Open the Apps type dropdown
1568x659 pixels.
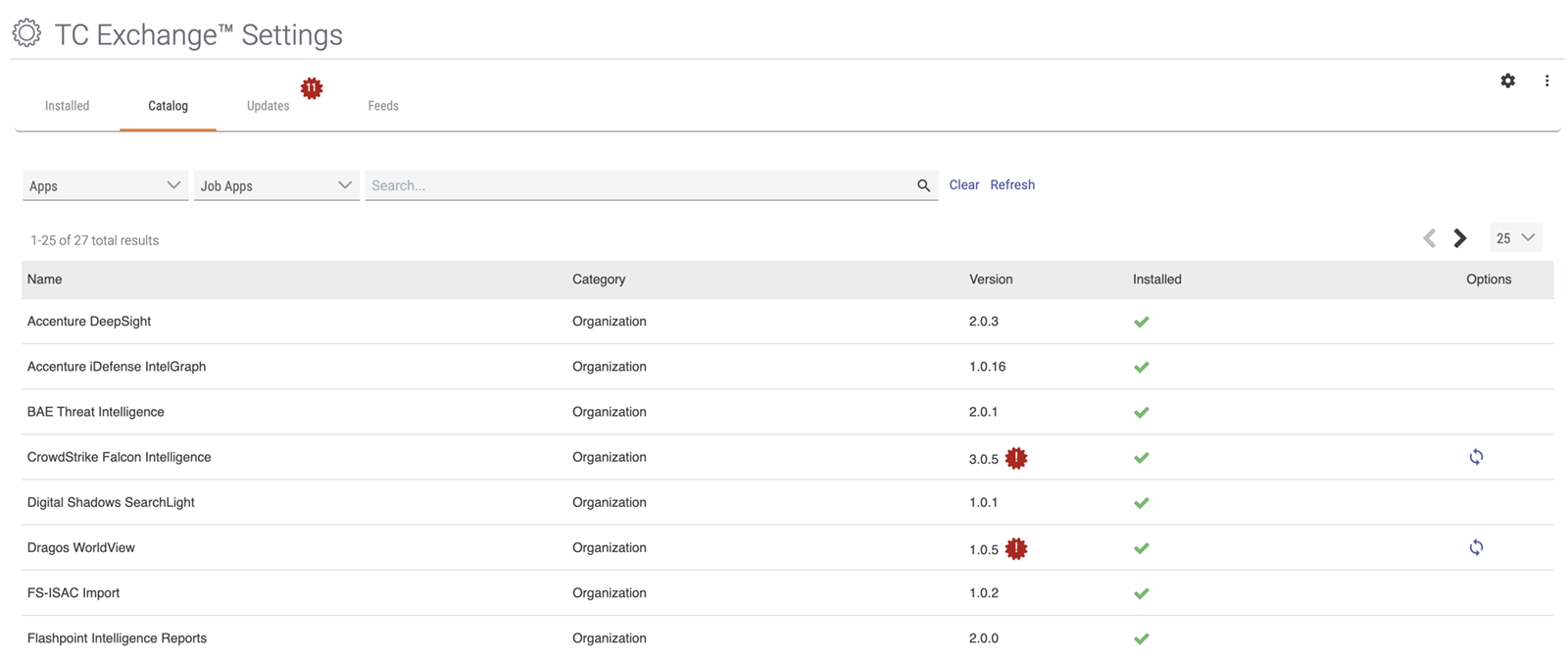[x=105, y=185]
